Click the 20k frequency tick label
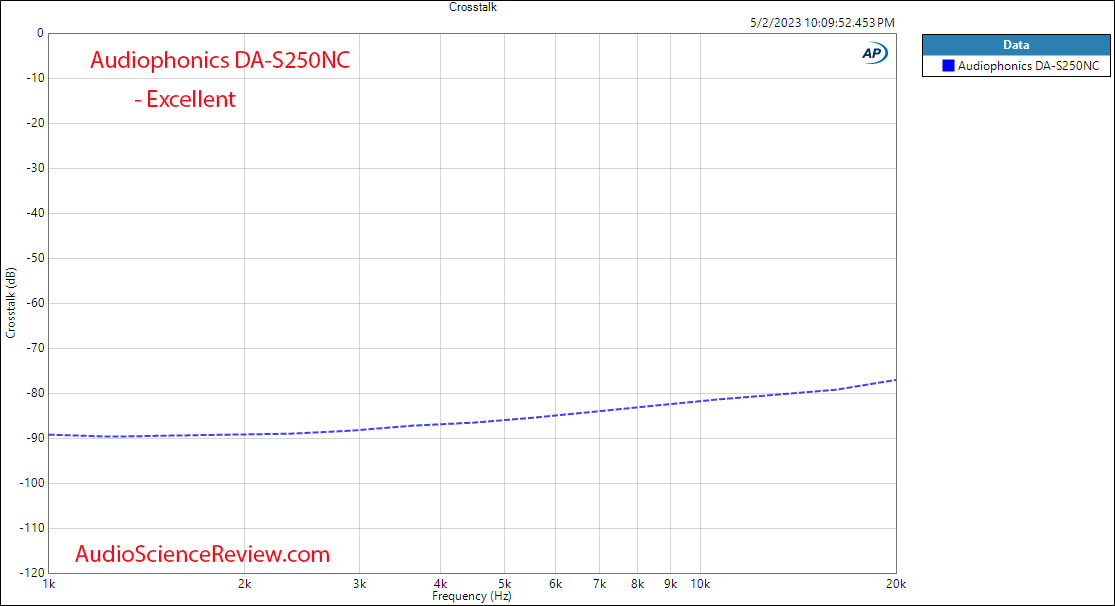Image resolution: width=1115 pixels, height=606 pixels. (x=896, y=584)
